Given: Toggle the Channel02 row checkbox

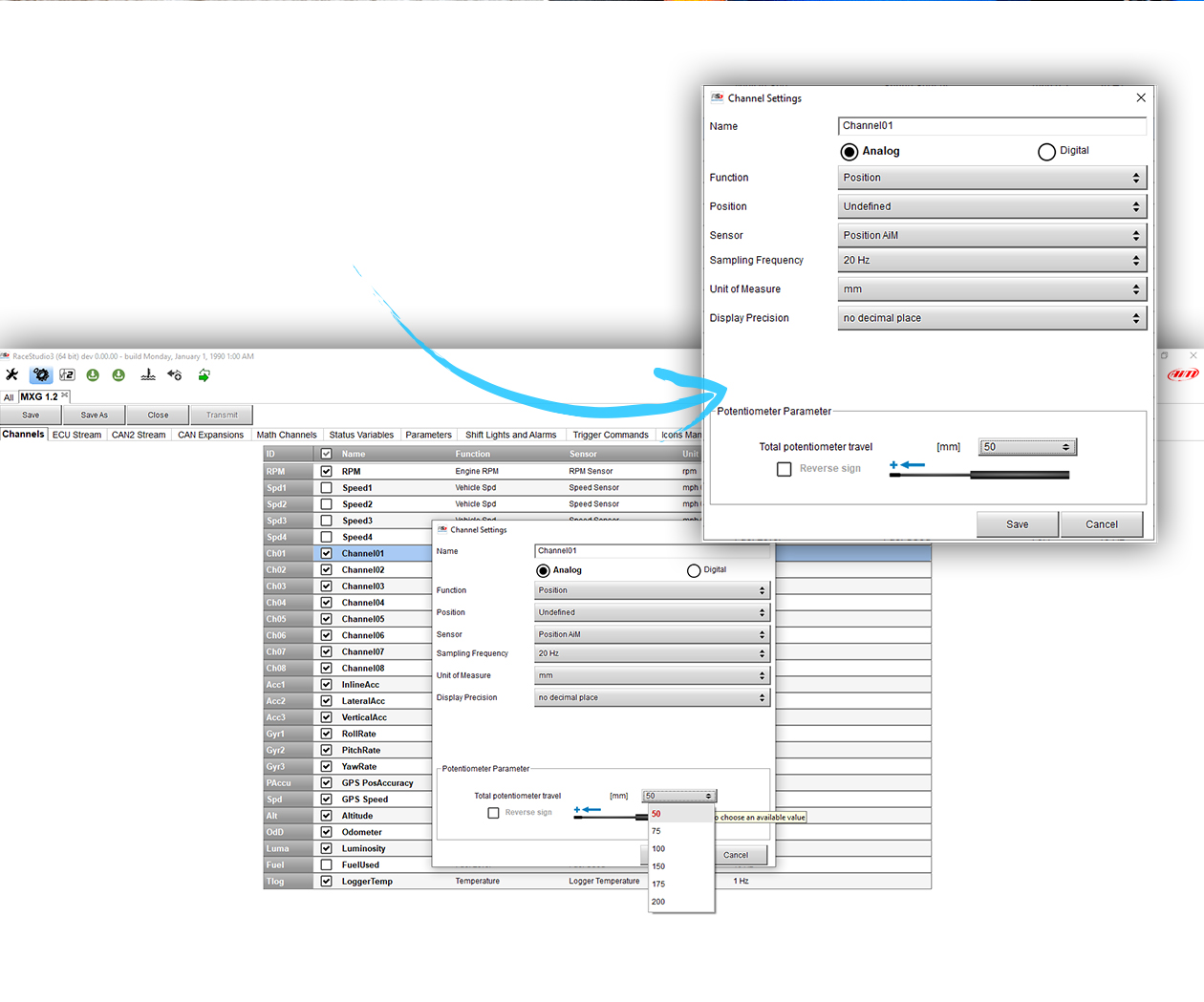Looking at the screenshot, I should coord(326,570).
